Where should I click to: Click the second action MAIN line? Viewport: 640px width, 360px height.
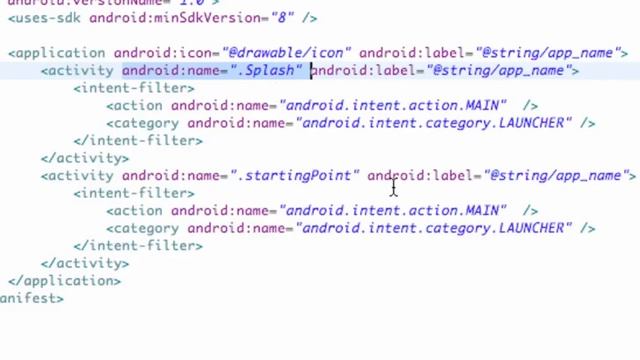[x=322, y=211]
